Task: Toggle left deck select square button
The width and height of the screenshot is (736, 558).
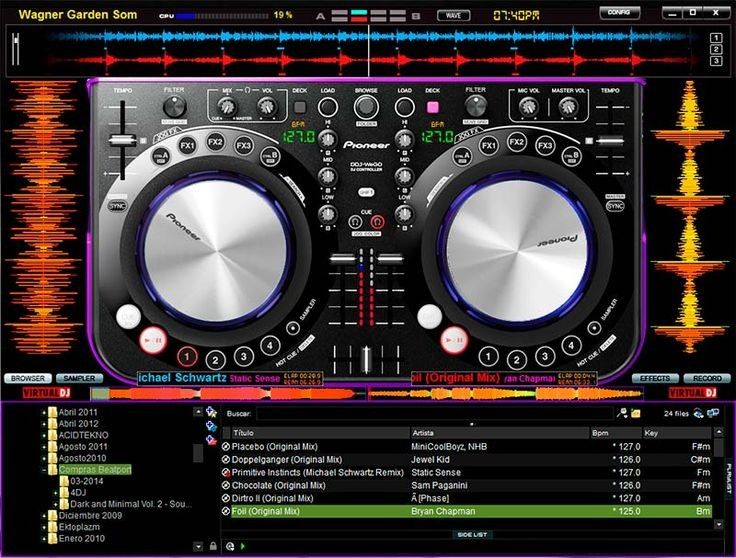Action: [299, 107]
